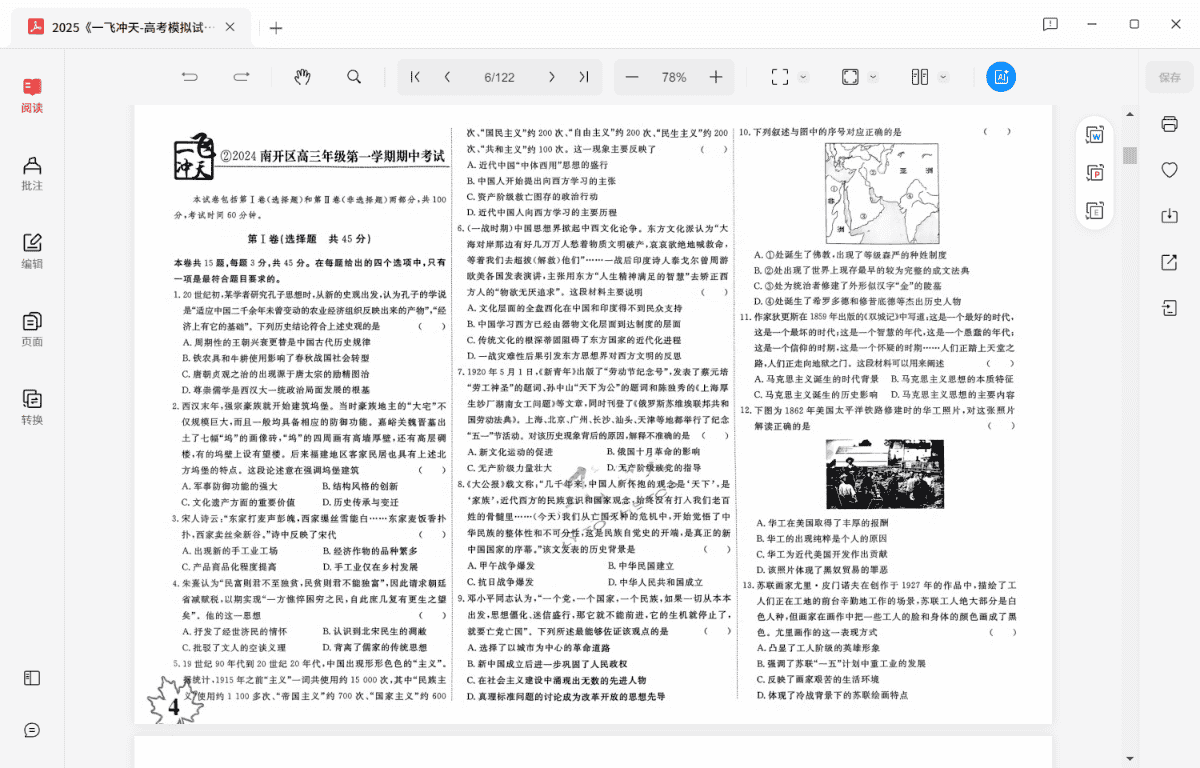
Task: Open the feedback chat bubble icon
Action: coord(32,730)
